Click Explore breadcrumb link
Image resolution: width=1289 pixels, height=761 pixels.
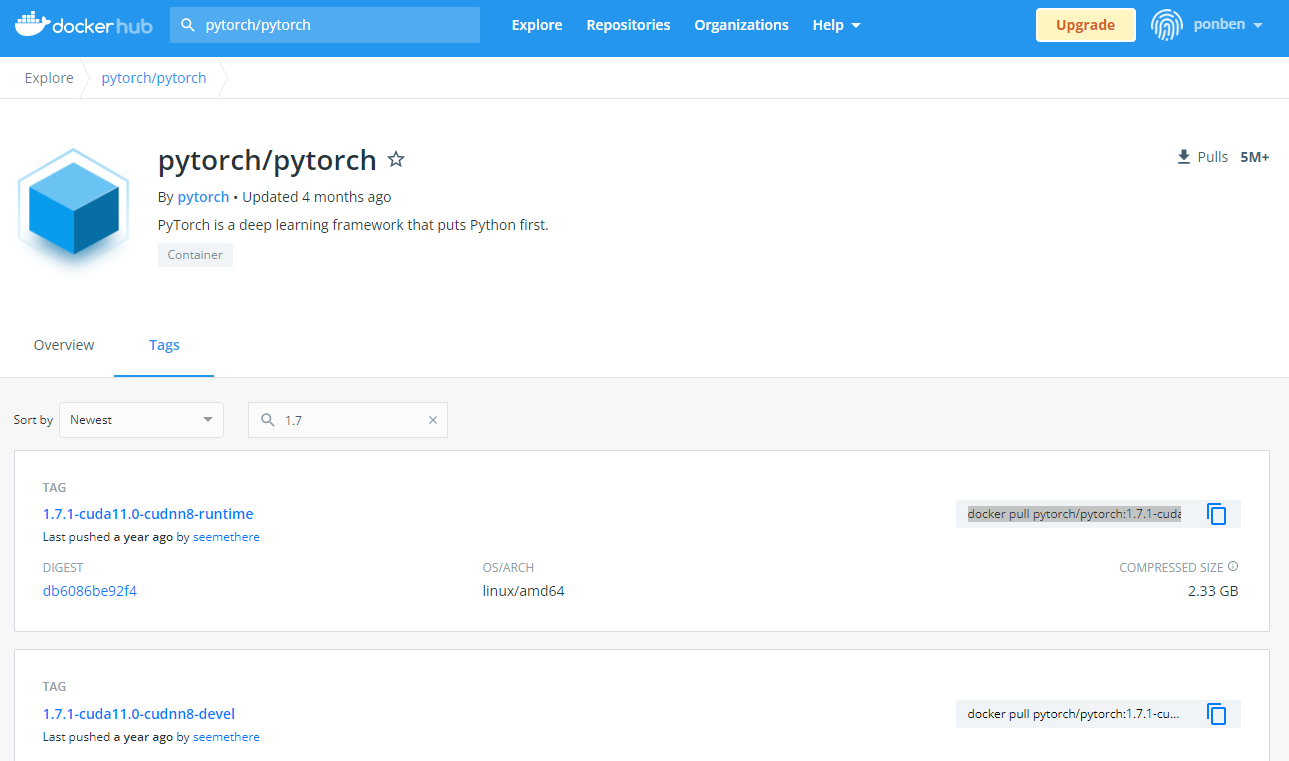(x=49, y=78)
